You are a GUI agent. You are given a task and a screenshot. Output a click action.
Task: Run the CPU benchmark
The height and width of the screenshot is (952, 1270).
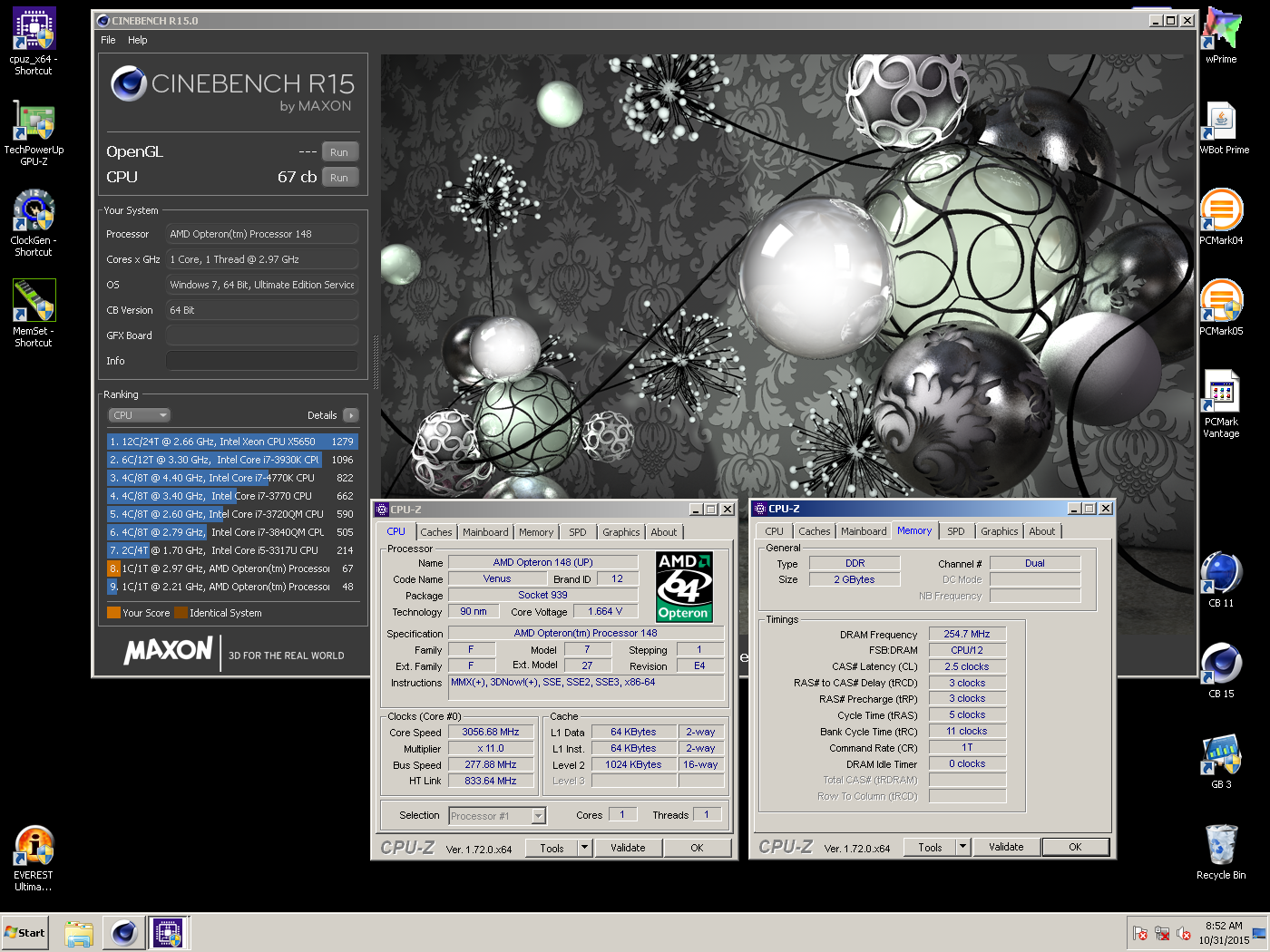coord(339,178)
